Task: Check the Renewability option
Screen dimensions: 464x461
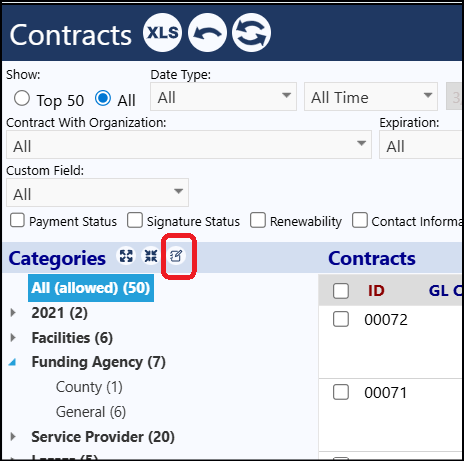Action: point(258,220)
